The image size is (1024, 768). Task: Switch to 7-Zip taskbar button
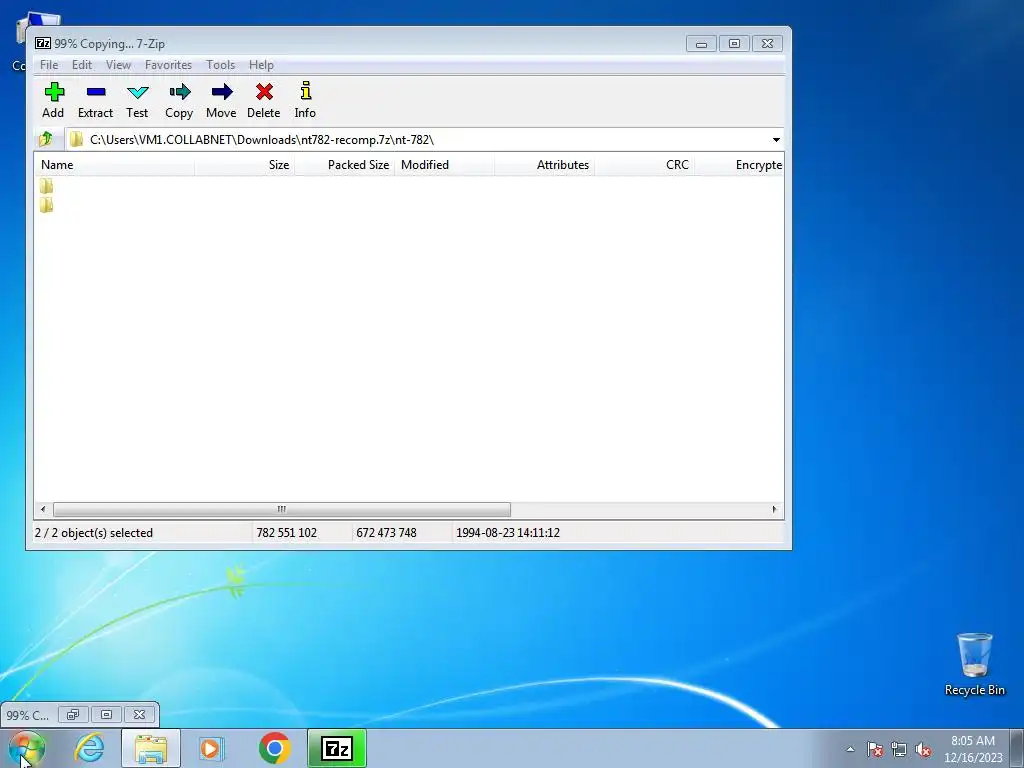[337, 748]
